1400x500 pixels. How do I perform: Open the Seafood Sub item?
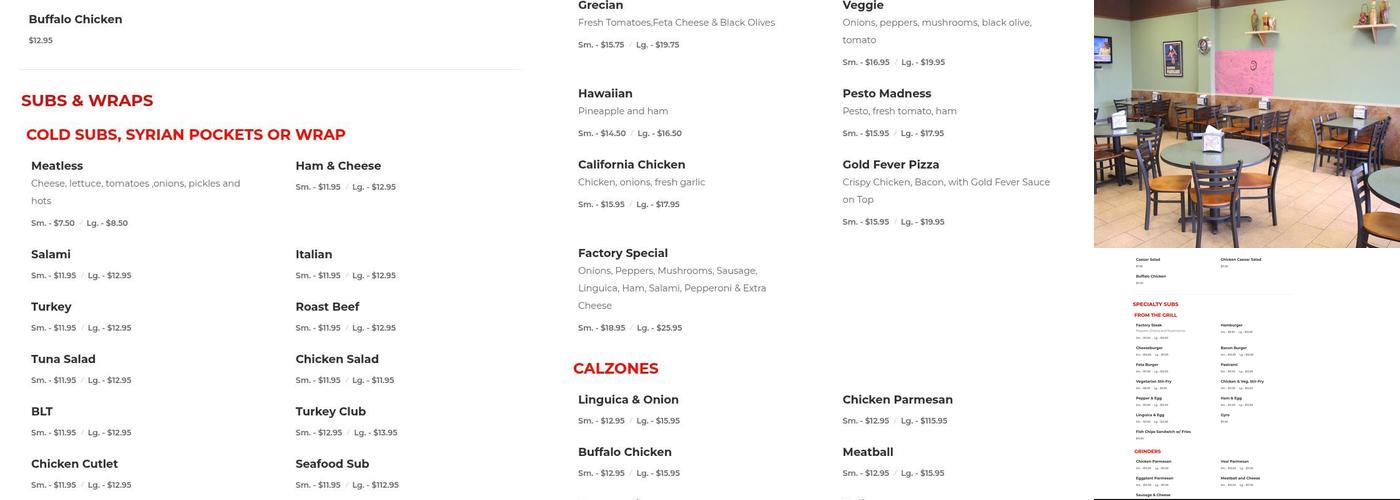[332, 464]
